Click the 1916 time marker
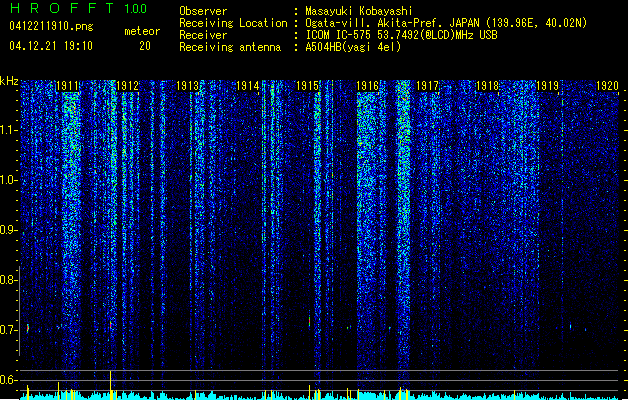Screen dimensions: 629x400 click(367, 86)
